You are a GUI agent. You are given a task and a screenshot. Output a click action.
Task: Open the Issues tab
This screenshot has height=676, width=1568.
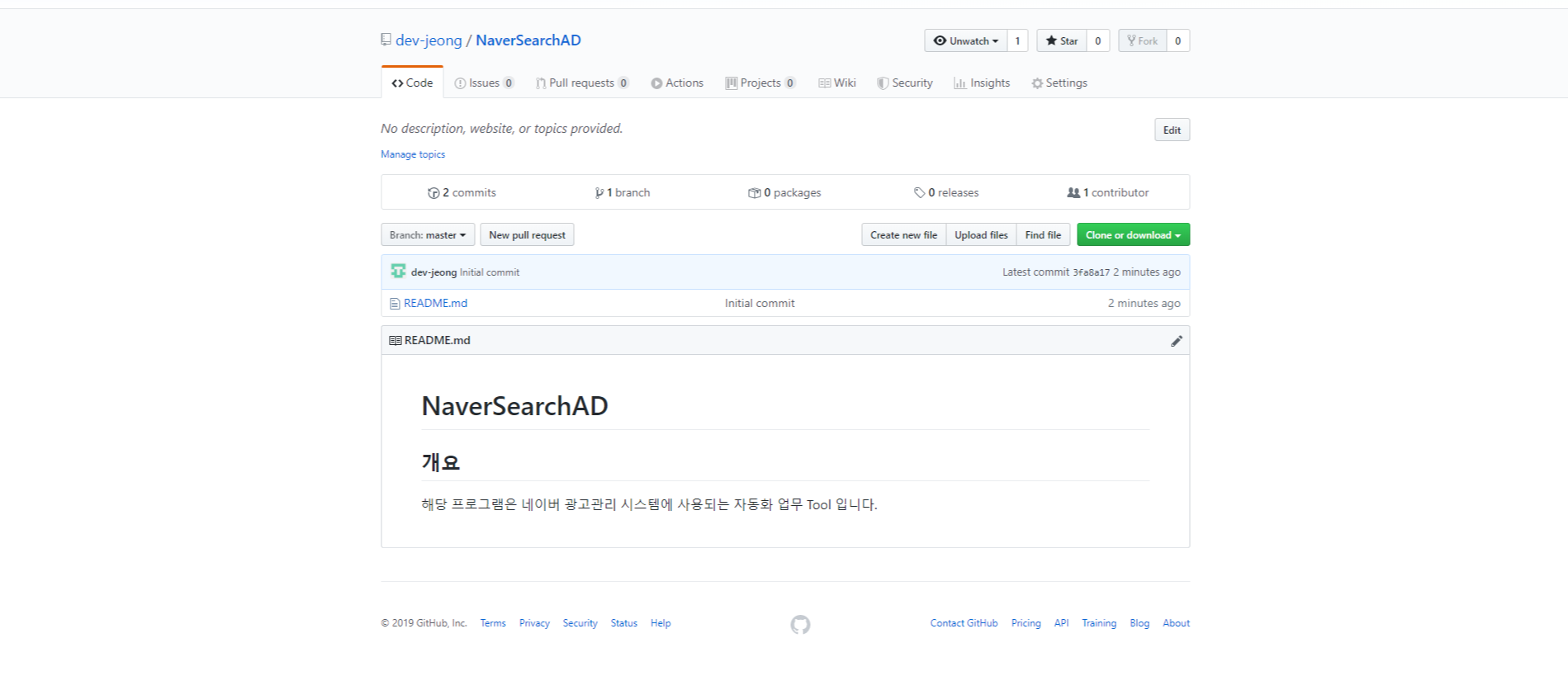click(x=484, y=83)
